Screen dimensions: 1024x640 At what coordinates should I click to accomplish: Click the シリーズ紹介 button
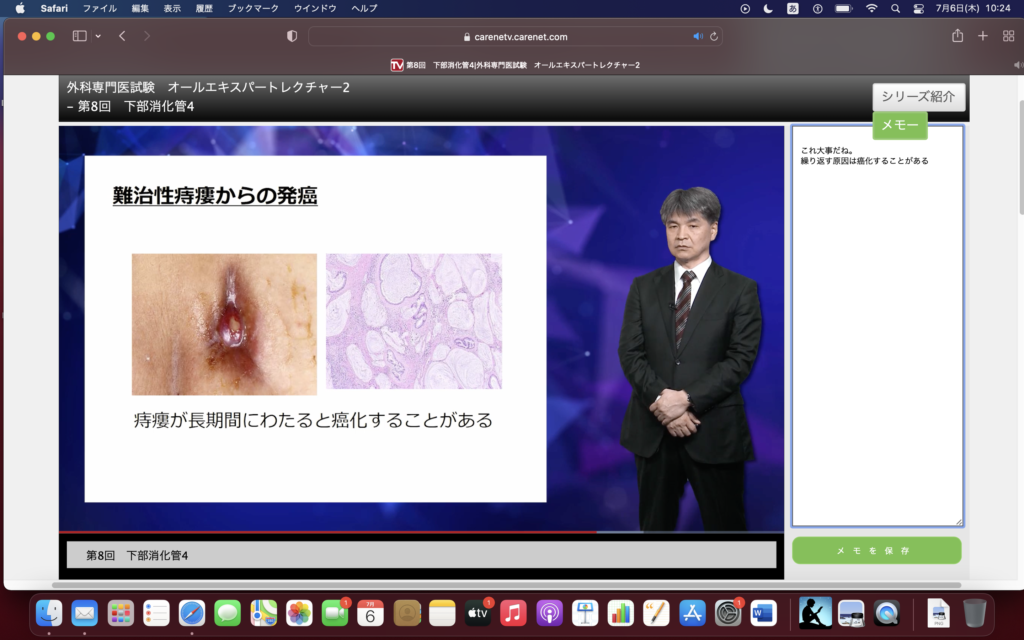tap(918, 97)
